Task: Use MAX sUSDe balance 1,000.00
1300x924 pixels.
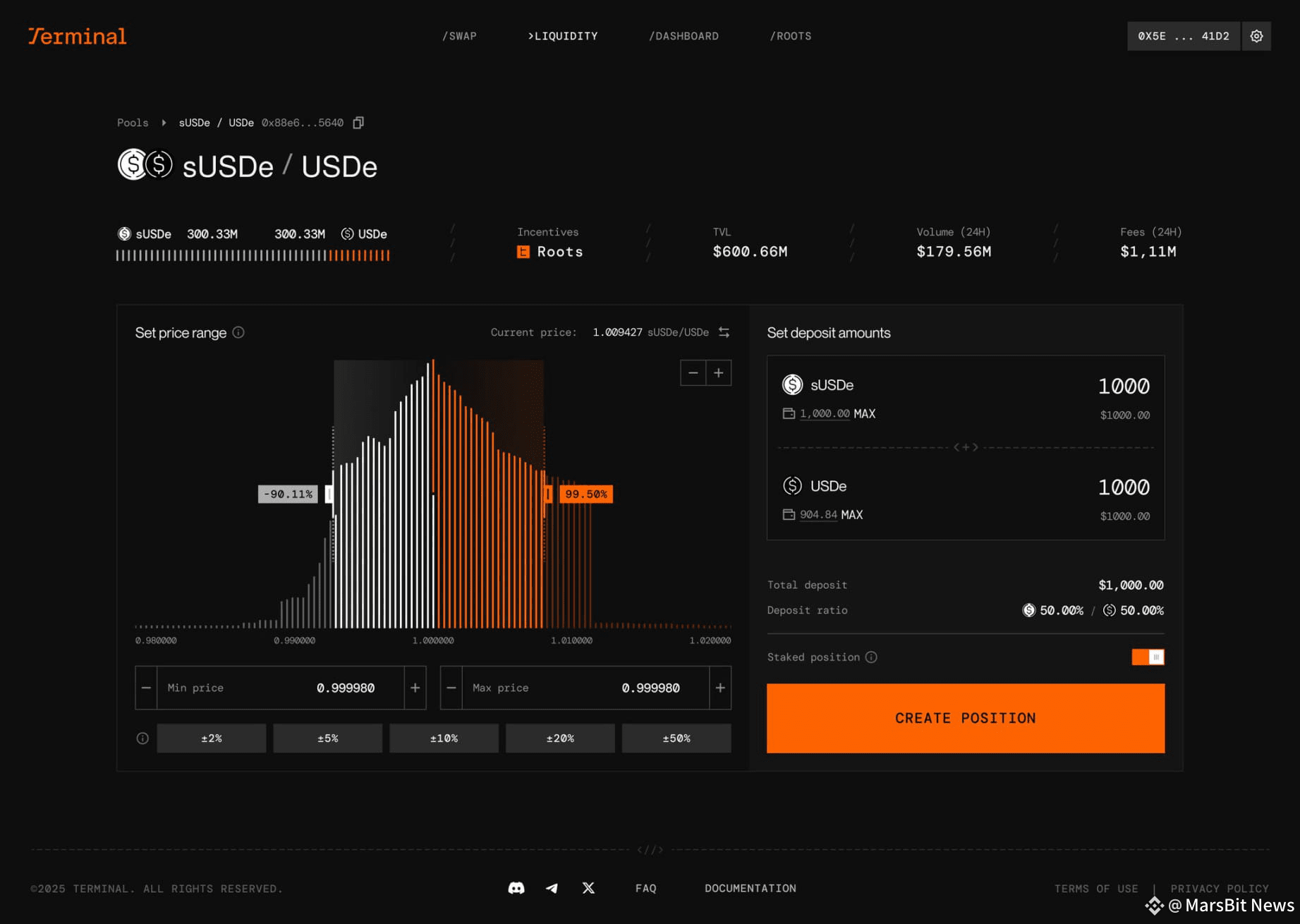Action: click(x=864, y=414)
